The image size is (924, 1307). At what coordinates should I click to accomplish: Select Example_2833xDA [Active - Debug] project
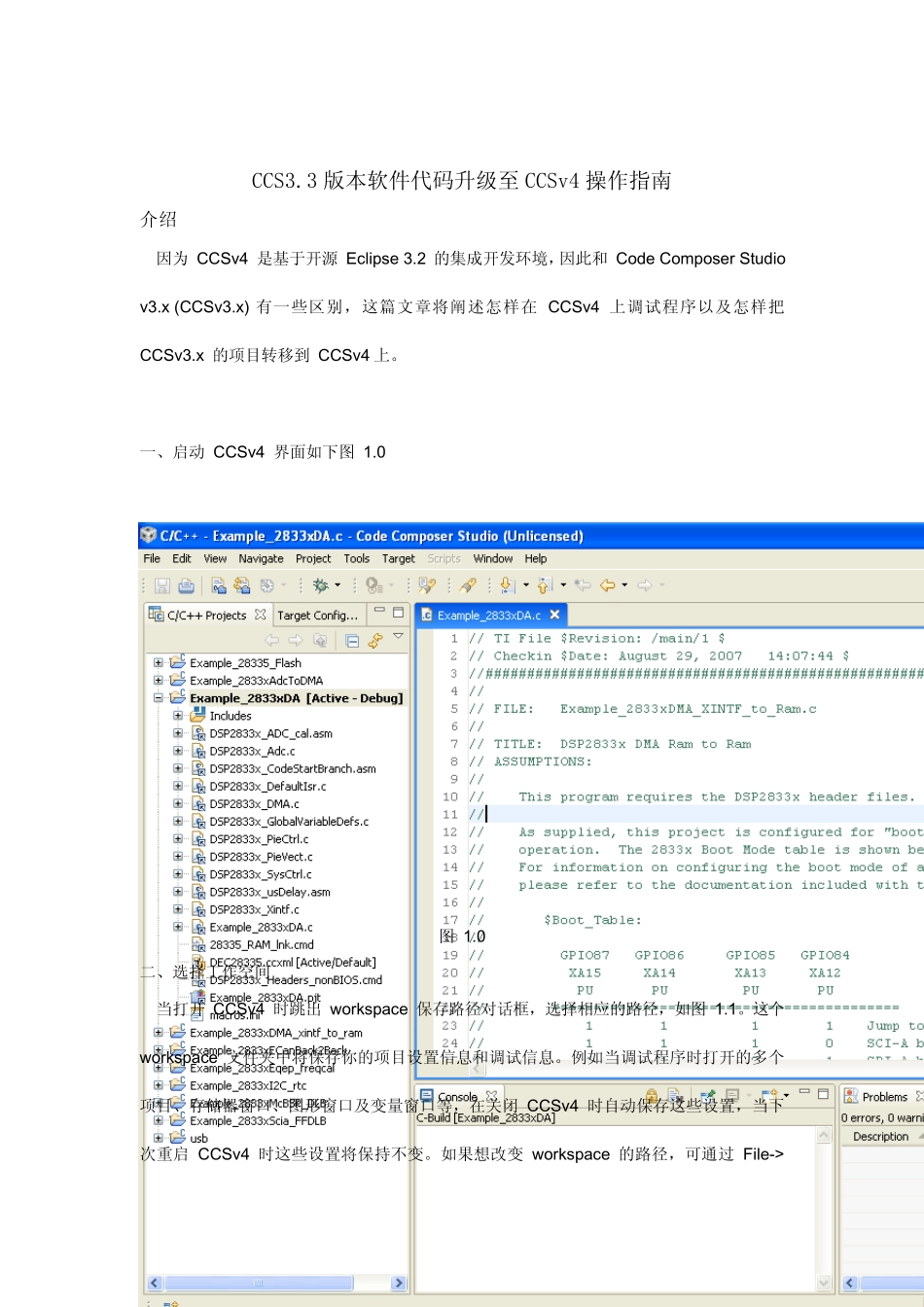click(297, 698)
